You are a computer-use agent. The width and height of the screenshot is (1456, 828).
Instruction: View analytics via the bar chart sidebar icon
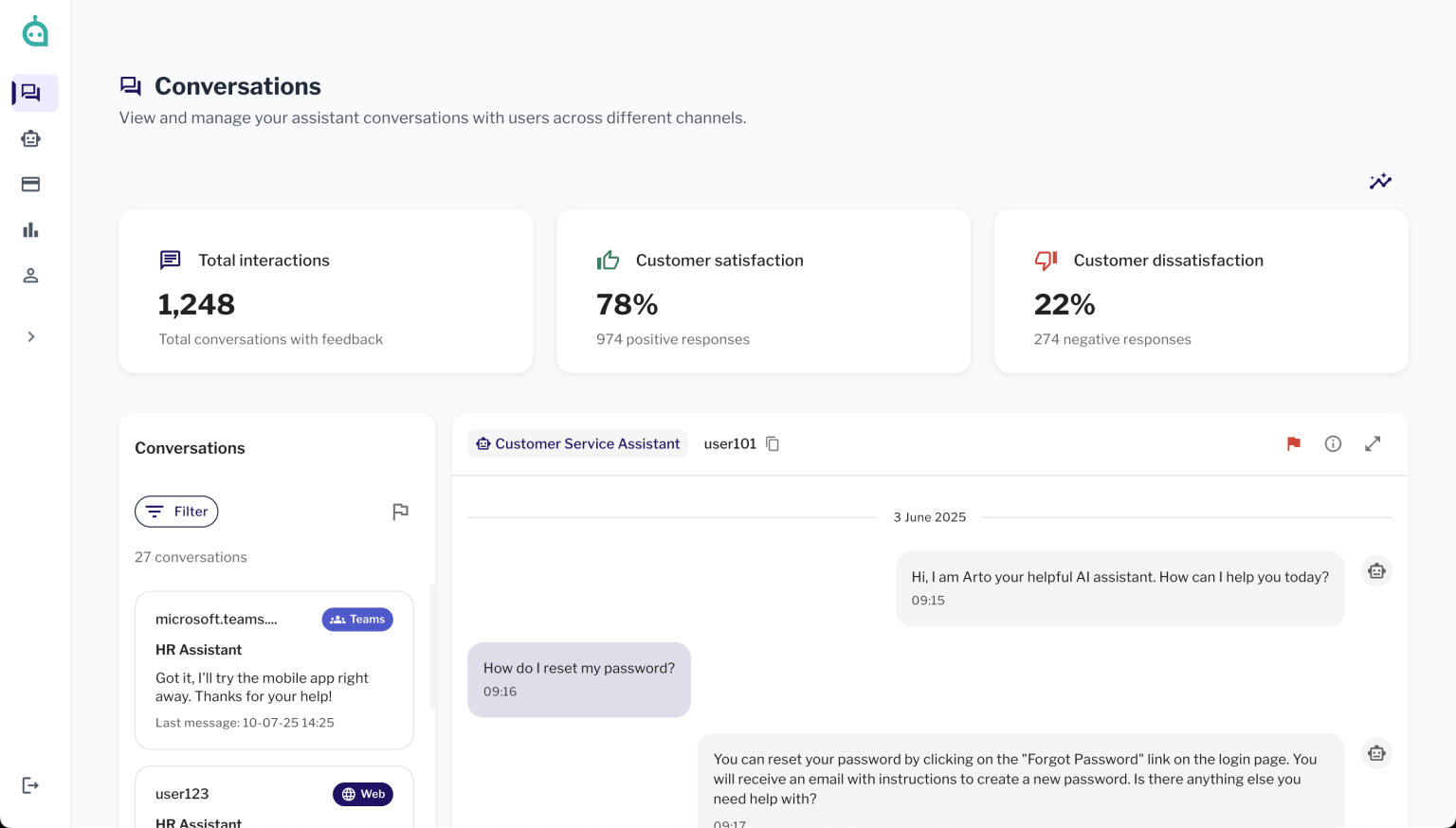click(30, 229)
